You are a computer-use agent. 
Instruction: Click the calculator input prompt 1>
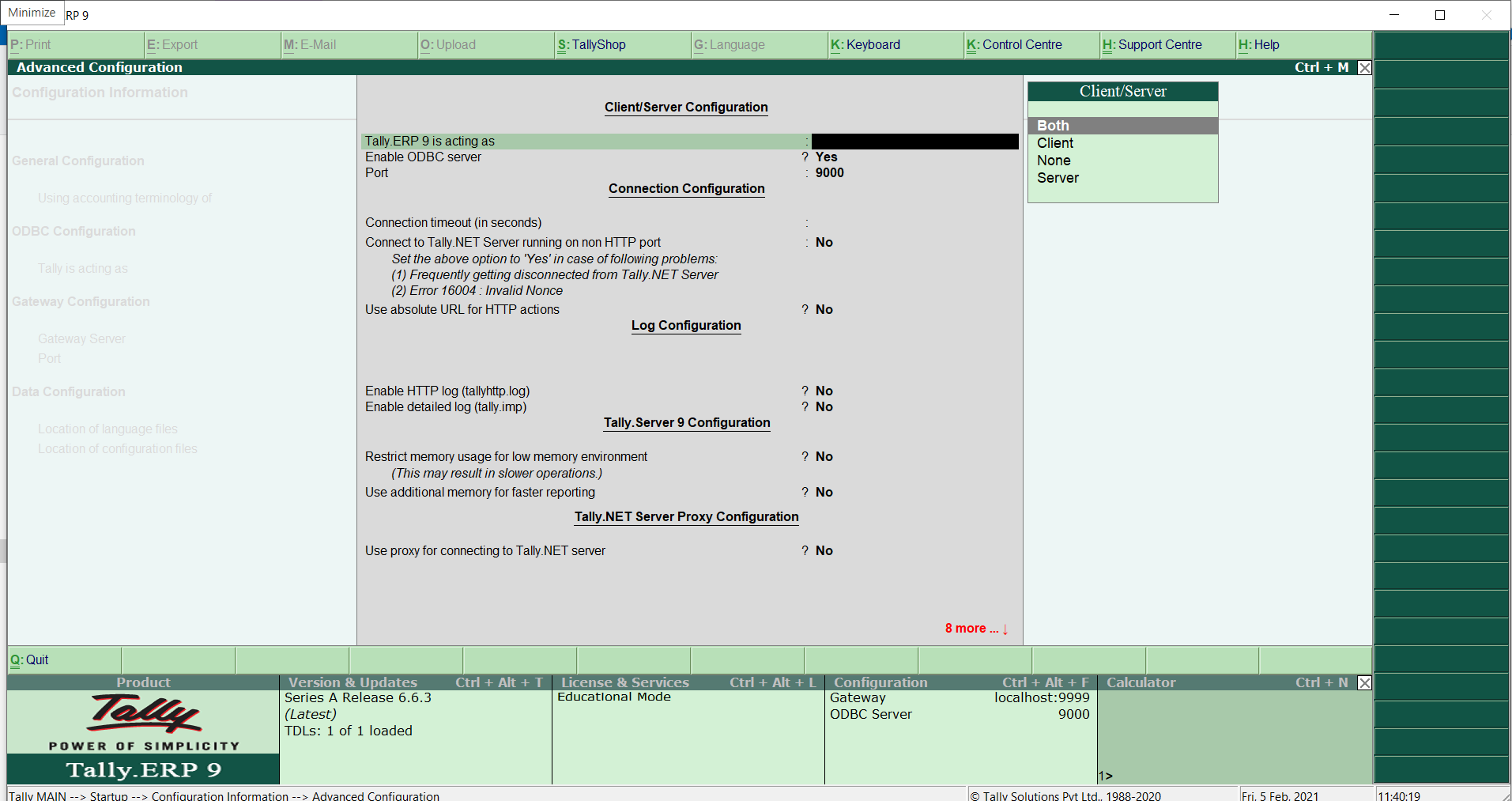pyautogui.click(x=1106, y=776)
